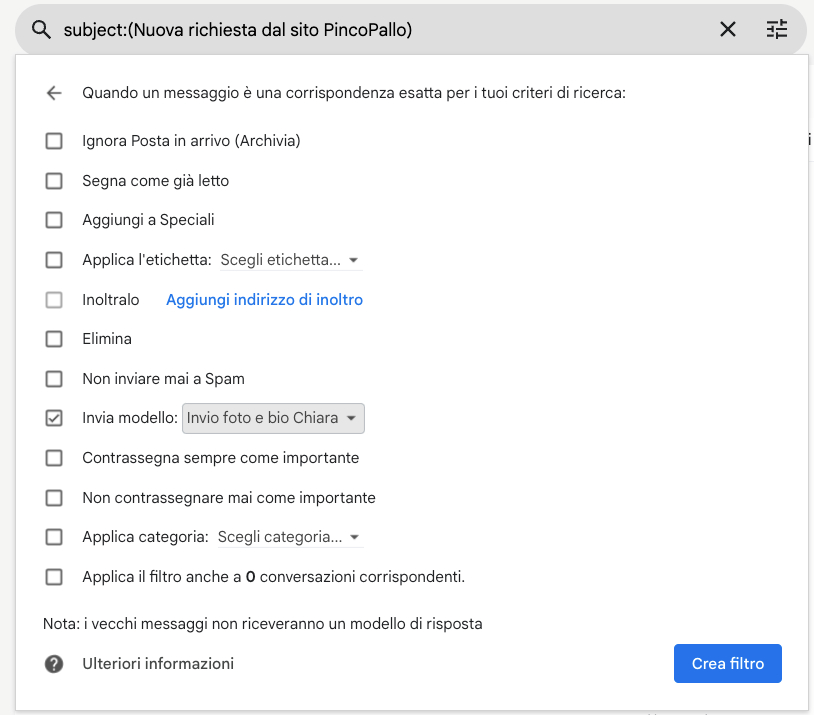Image resolution: width=814 pixels, height=715 pixels.
Task: Click the search magnifier icon
Action: (x=41, y=30)
